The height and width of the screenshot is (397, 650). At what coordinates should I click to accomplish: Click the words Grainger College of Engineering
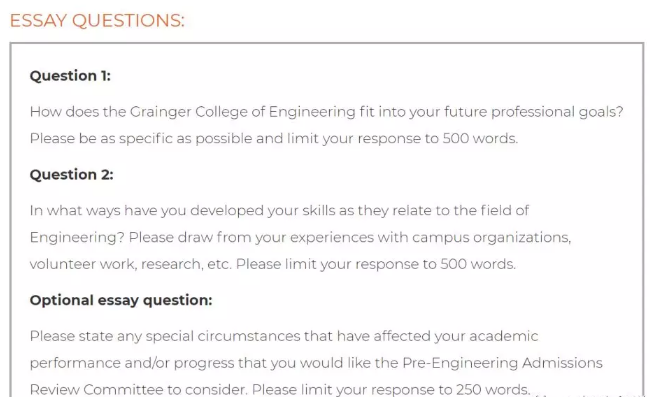243,112
